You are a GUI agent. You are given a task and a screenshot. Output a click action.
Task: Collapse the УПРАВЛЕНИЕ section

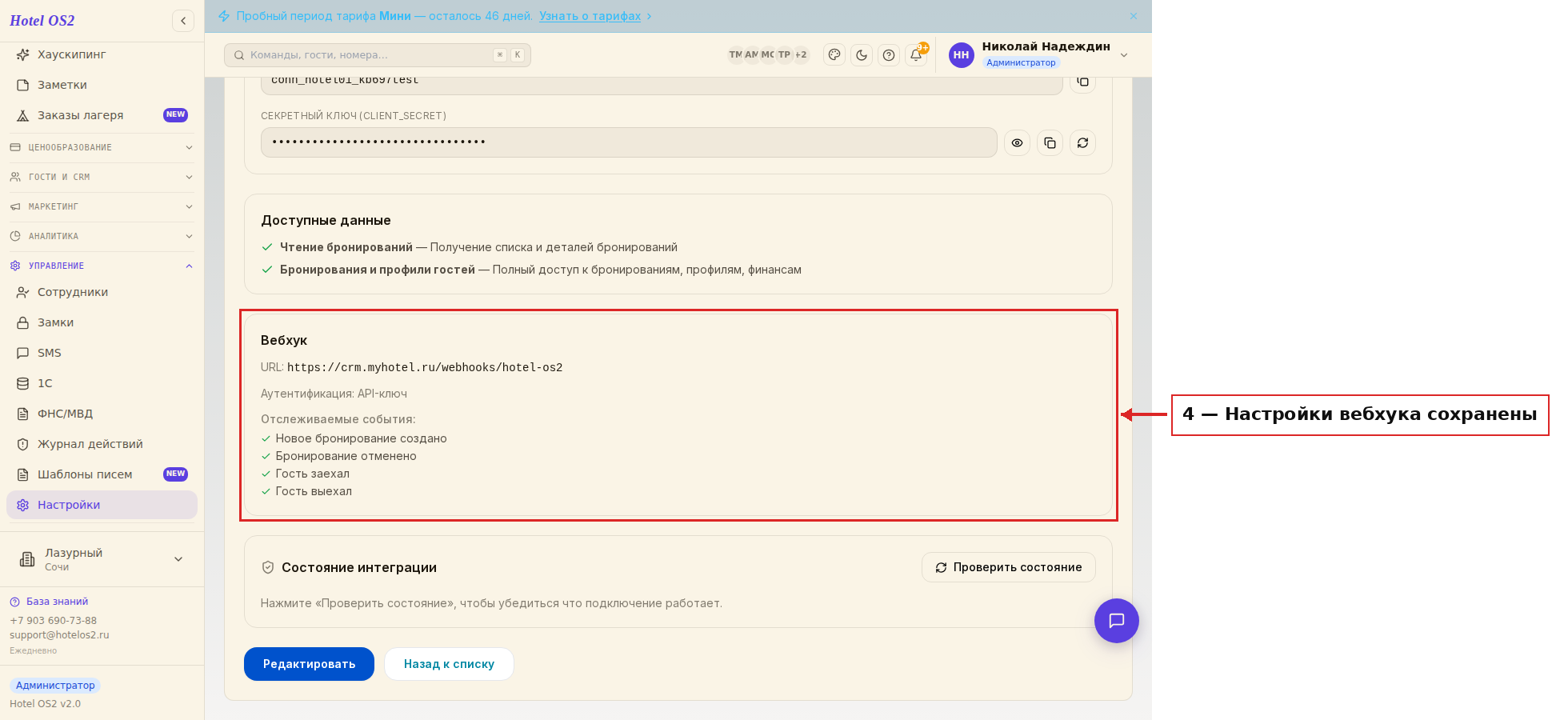tap(102, 266)
